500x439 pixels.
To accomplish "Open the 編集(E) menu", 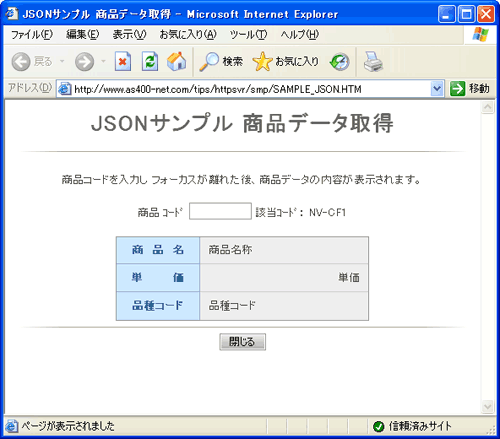I will (82, 34).
